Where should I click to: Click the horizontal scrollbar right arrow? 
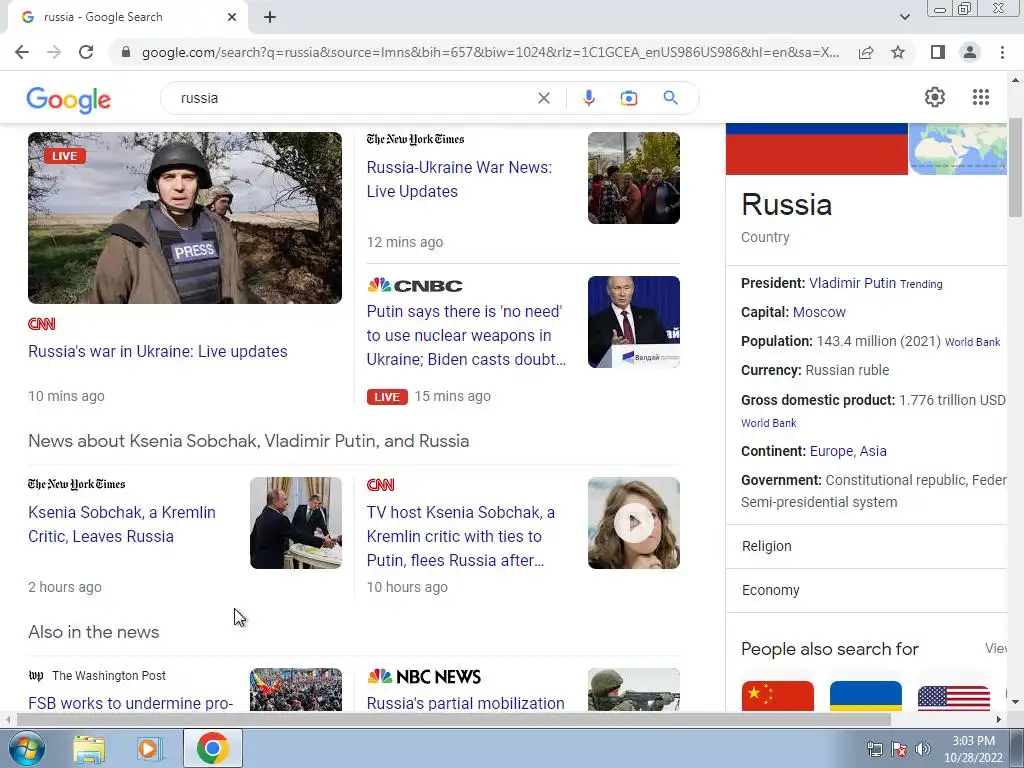(999, 719)
